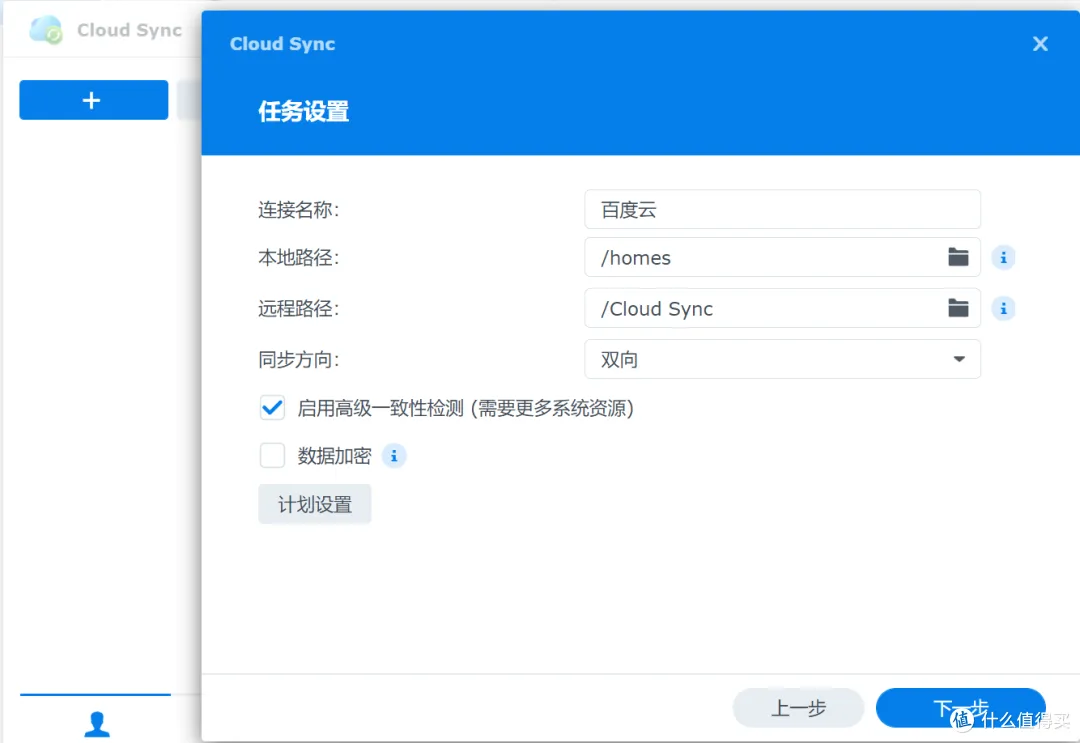This screenshot has width=1080, height=743.
Task: Open the dropdown arrow beside 双向
Action: point(958,359)
